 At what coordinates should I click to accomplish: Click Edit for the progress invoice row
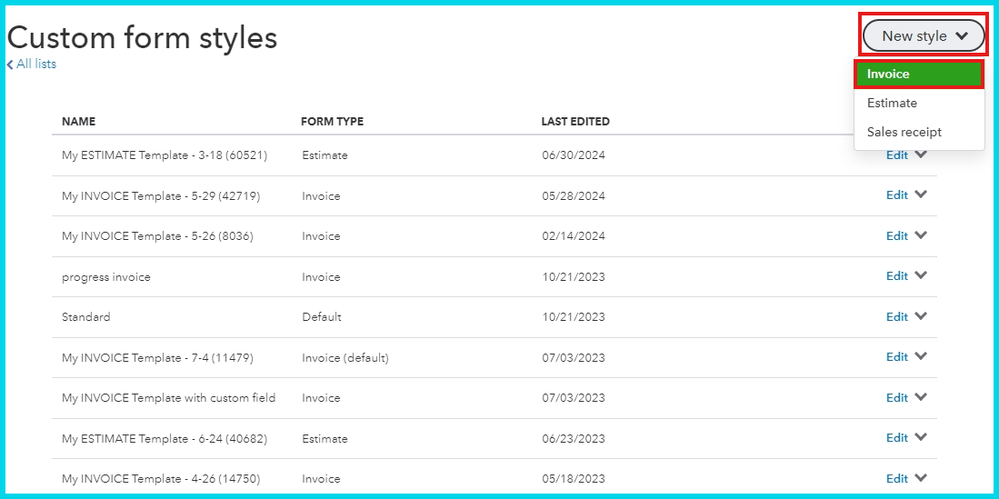click(897, 276)
